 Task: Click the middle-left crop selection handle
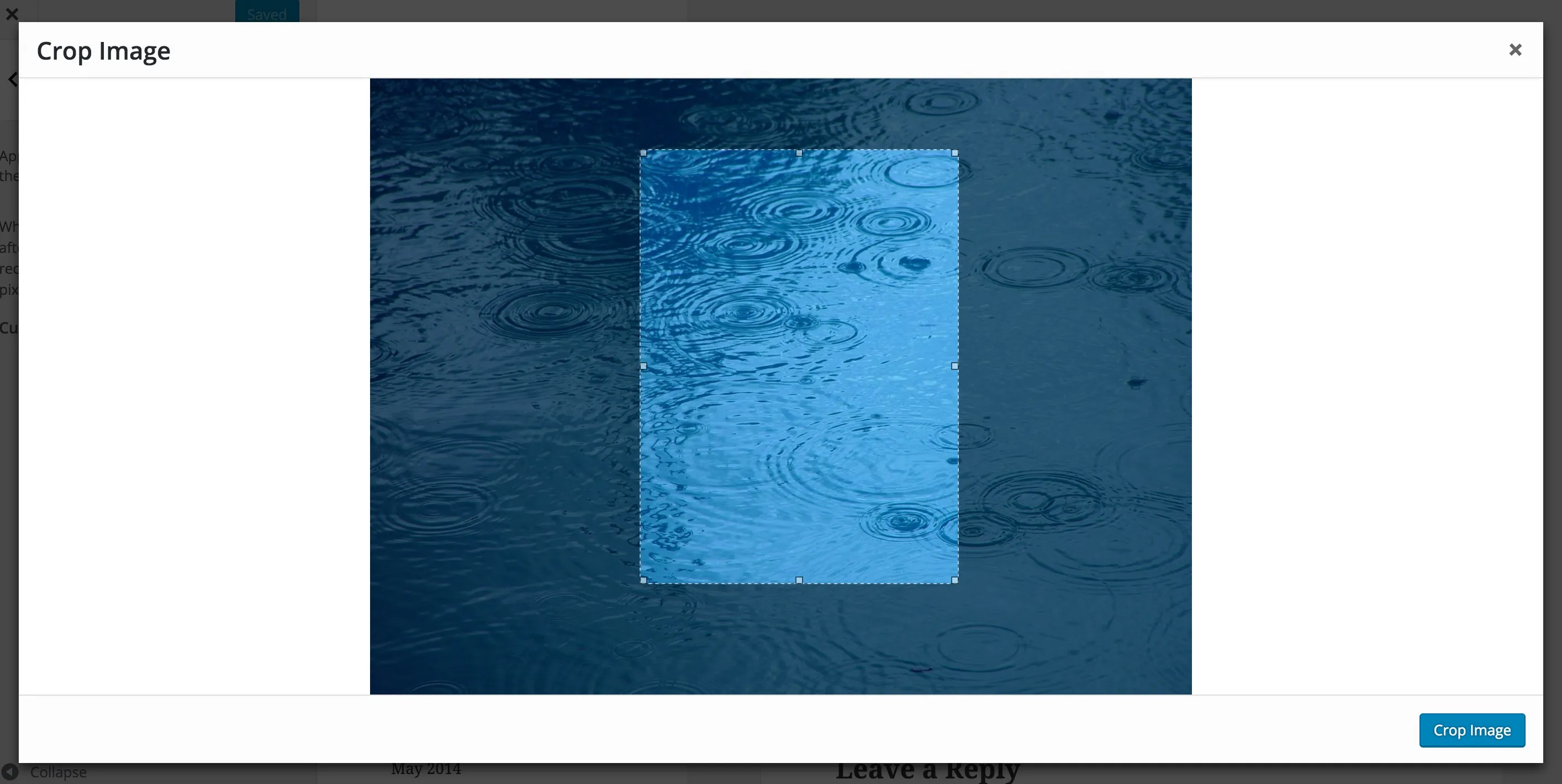643,366
